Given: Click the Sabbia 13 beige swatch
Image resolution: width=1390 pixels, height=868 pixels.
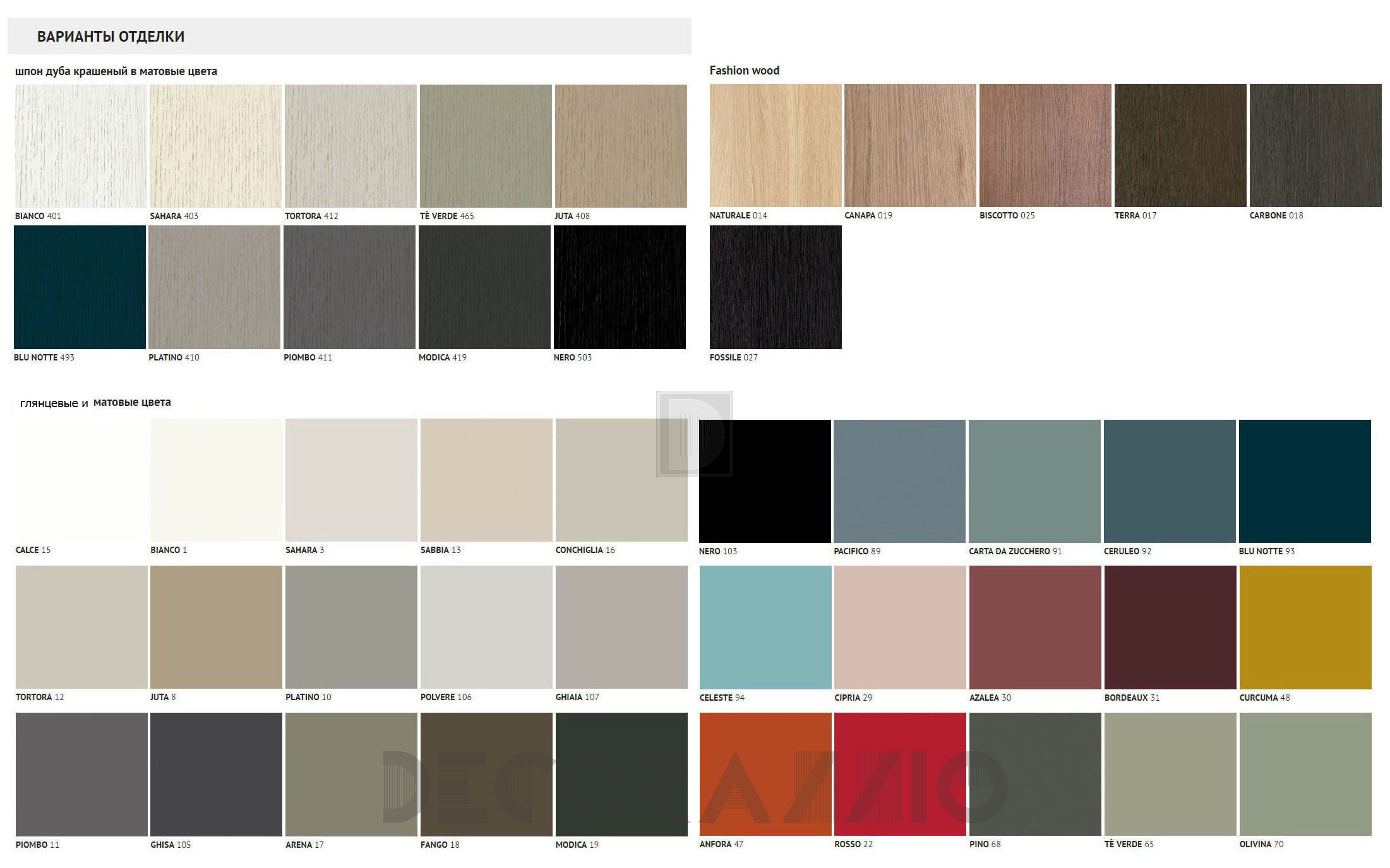Looking at the screenshot, I should (x=486, y=480).
